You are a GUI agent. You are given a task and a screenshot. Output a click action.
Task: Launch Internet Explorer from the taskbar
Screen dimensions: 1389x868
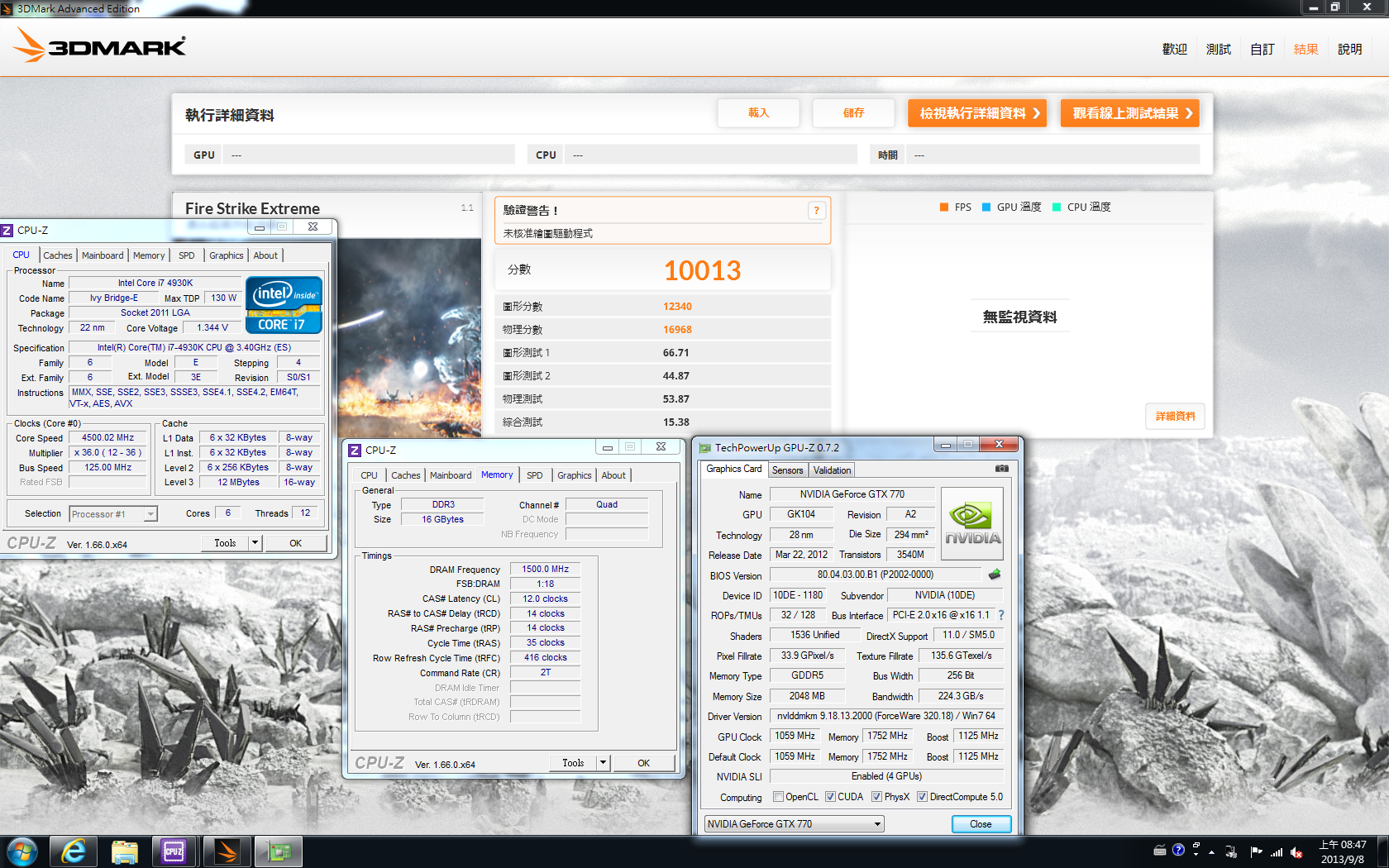coord(74,851)
